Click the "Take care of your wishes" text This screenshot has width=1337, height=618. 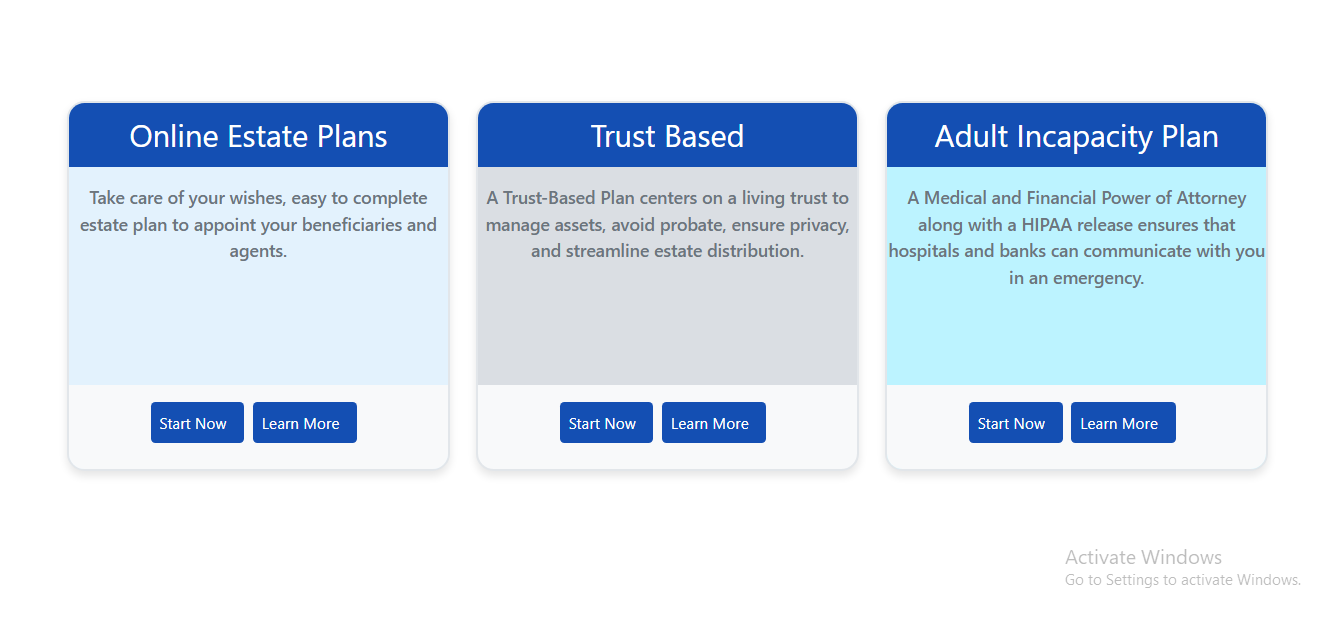coord(258,198)
